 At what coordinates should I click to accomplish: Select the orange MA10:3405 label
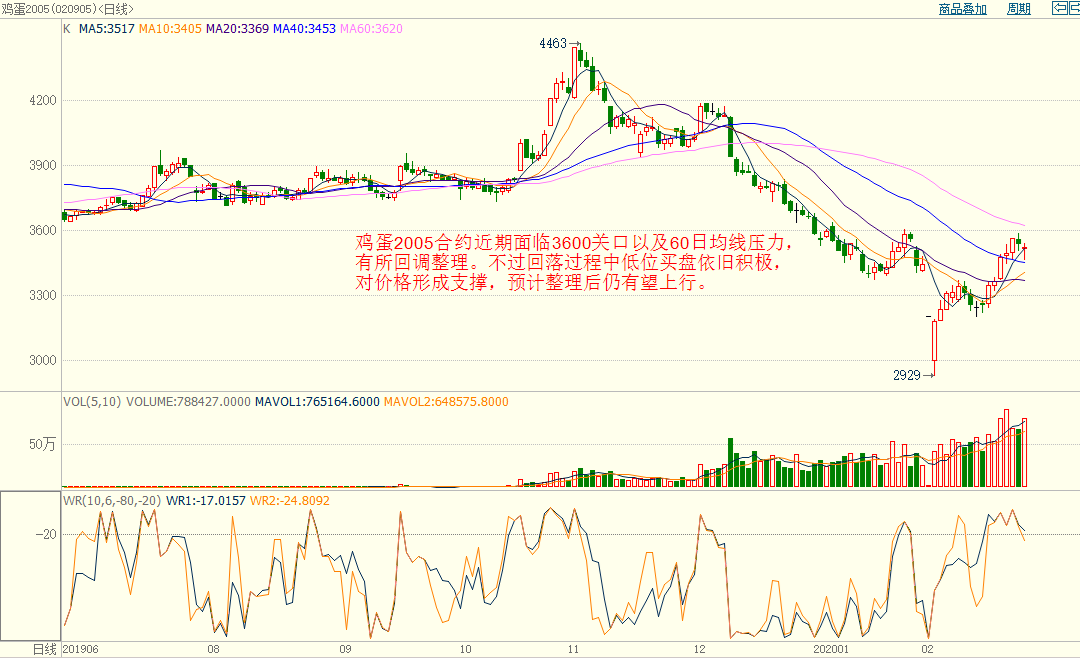(x=170, y=29)
